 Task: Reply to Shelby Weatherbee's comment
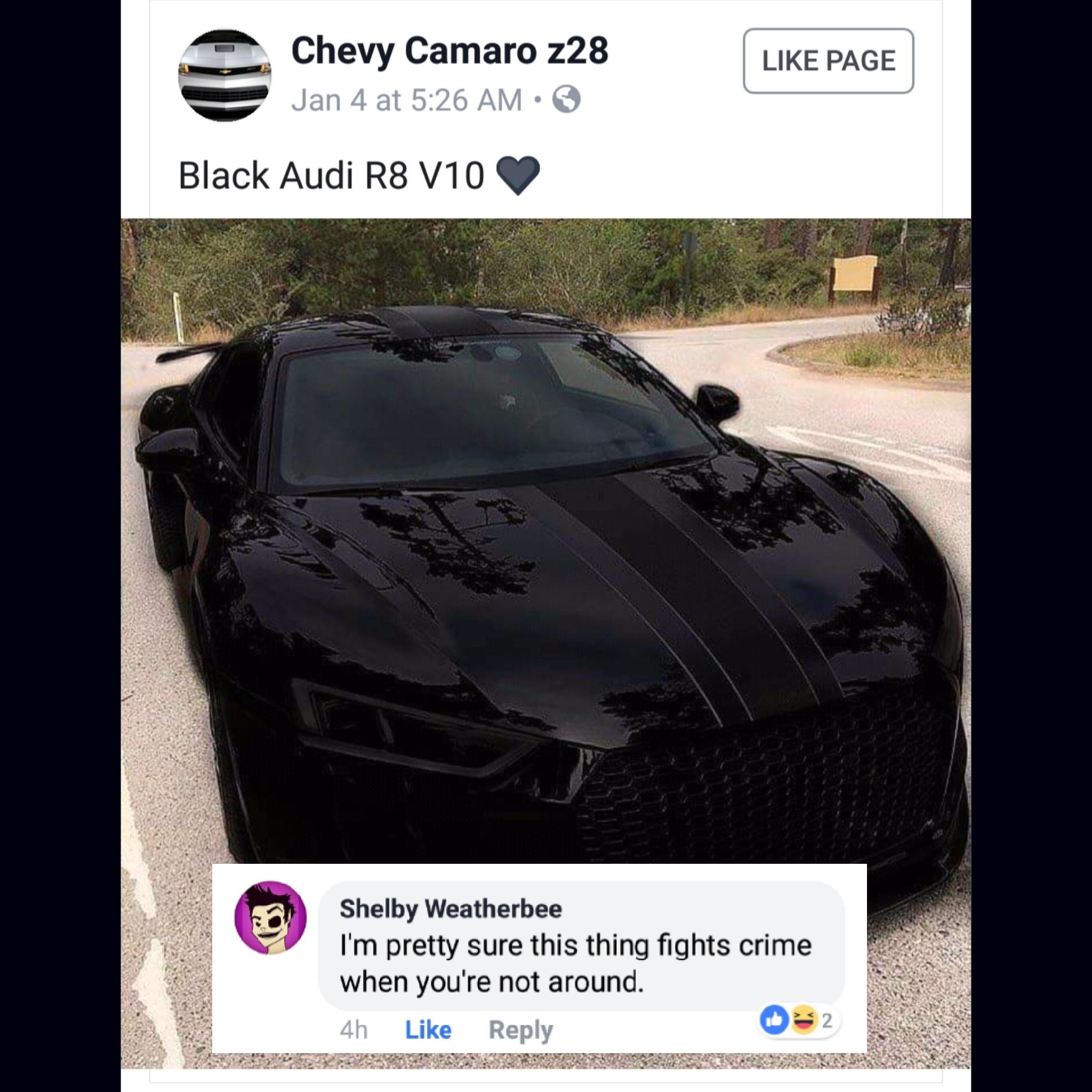520,1030
